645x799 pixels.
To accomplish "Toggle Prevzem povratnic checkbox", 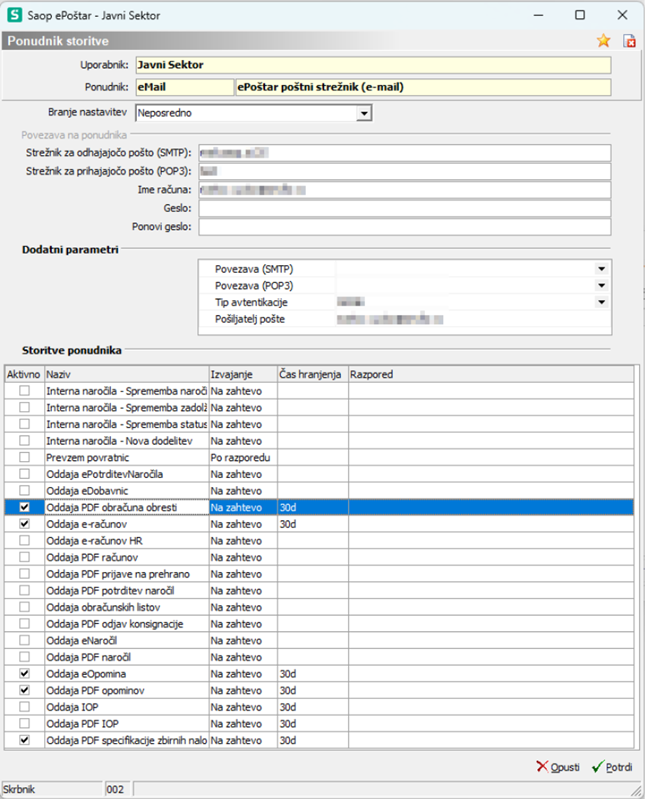I will click(x=24, y=457).
